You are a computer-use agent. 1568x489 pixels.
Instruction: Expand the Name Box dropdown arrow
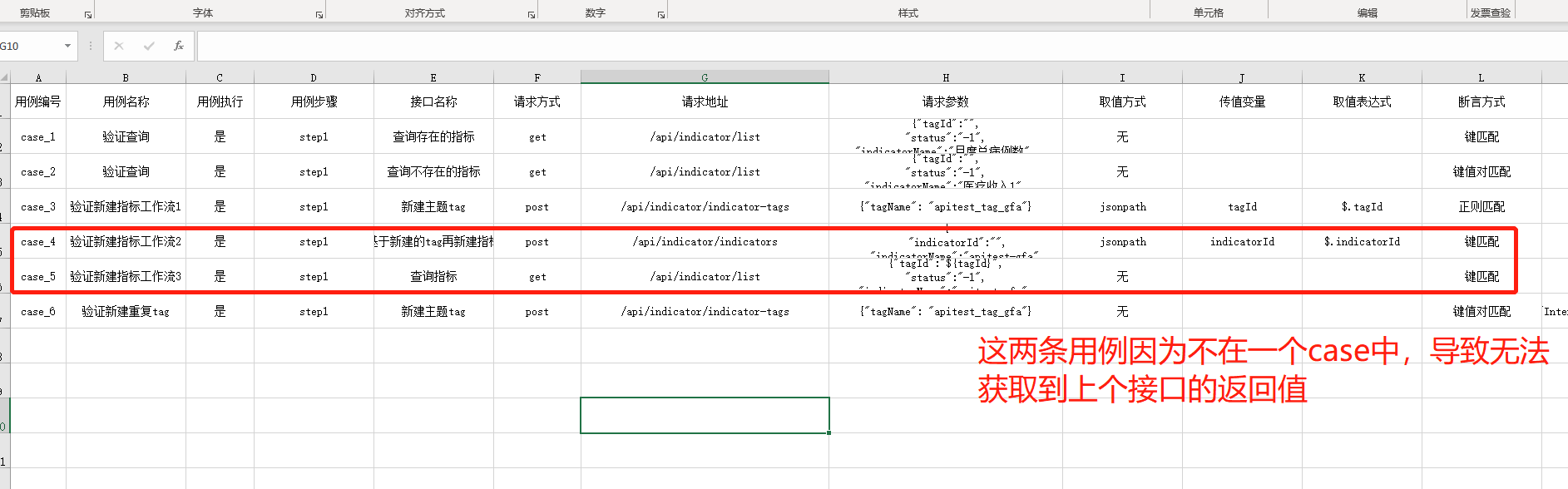67,46
